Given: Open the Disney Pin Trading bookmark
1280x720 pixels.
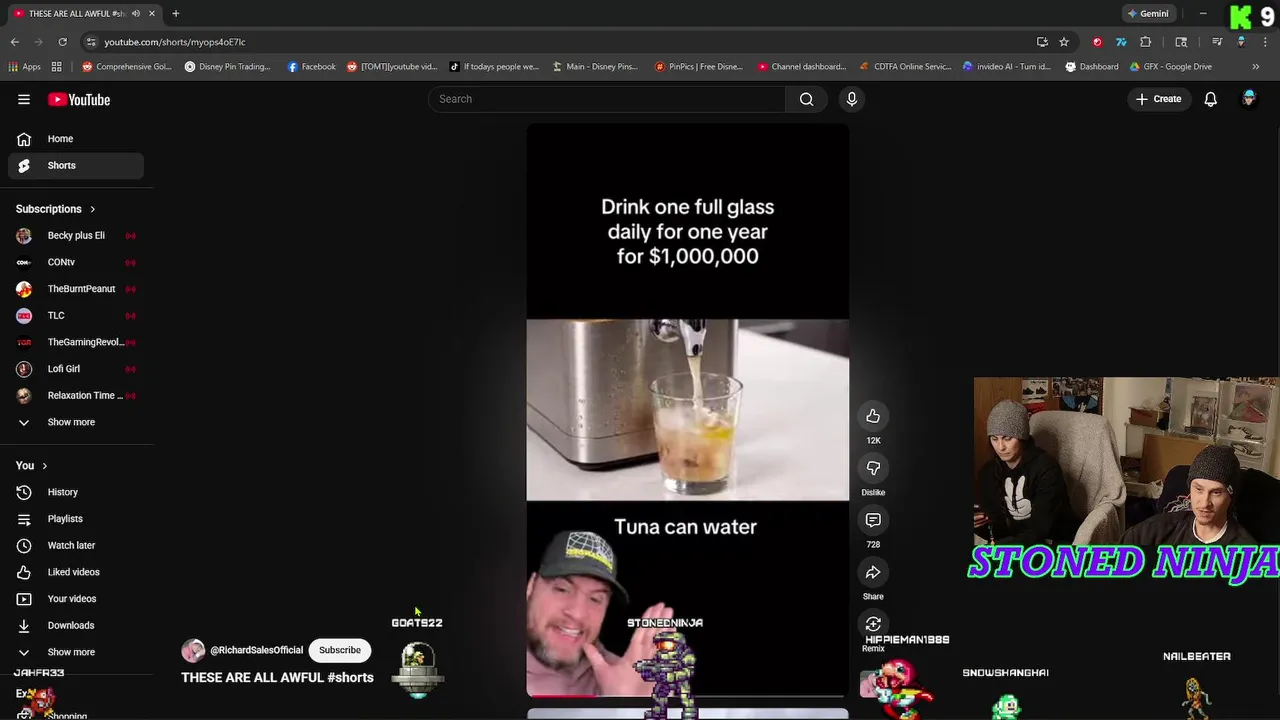Looking at the screenshot, I should (x=227, y=67).
